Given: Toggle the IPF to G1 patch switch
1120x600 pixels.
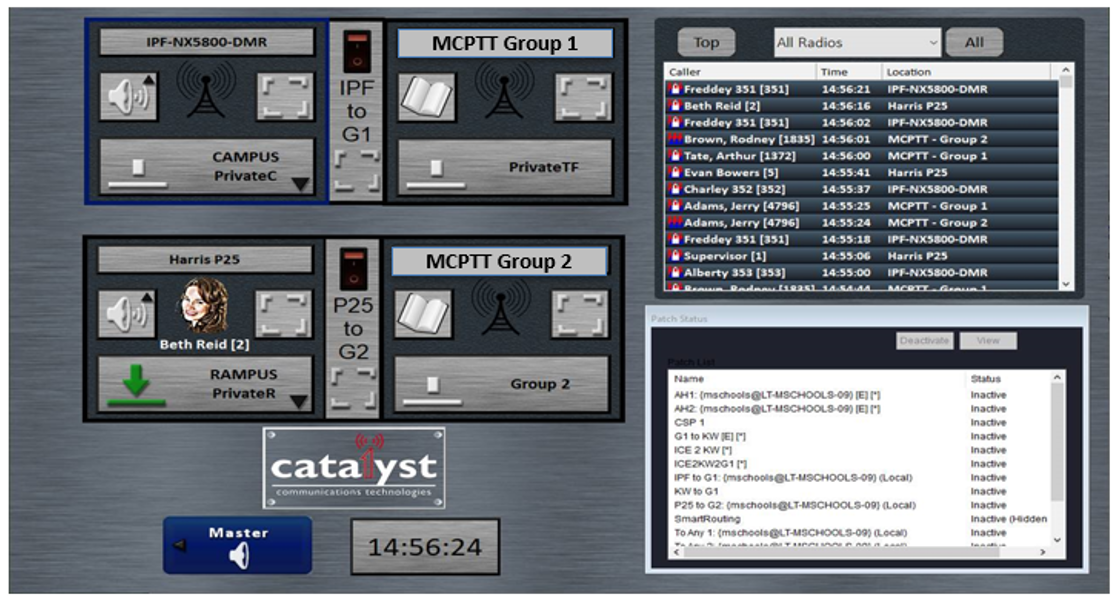Looking at the screenshot, I should (x=357, y=52).
